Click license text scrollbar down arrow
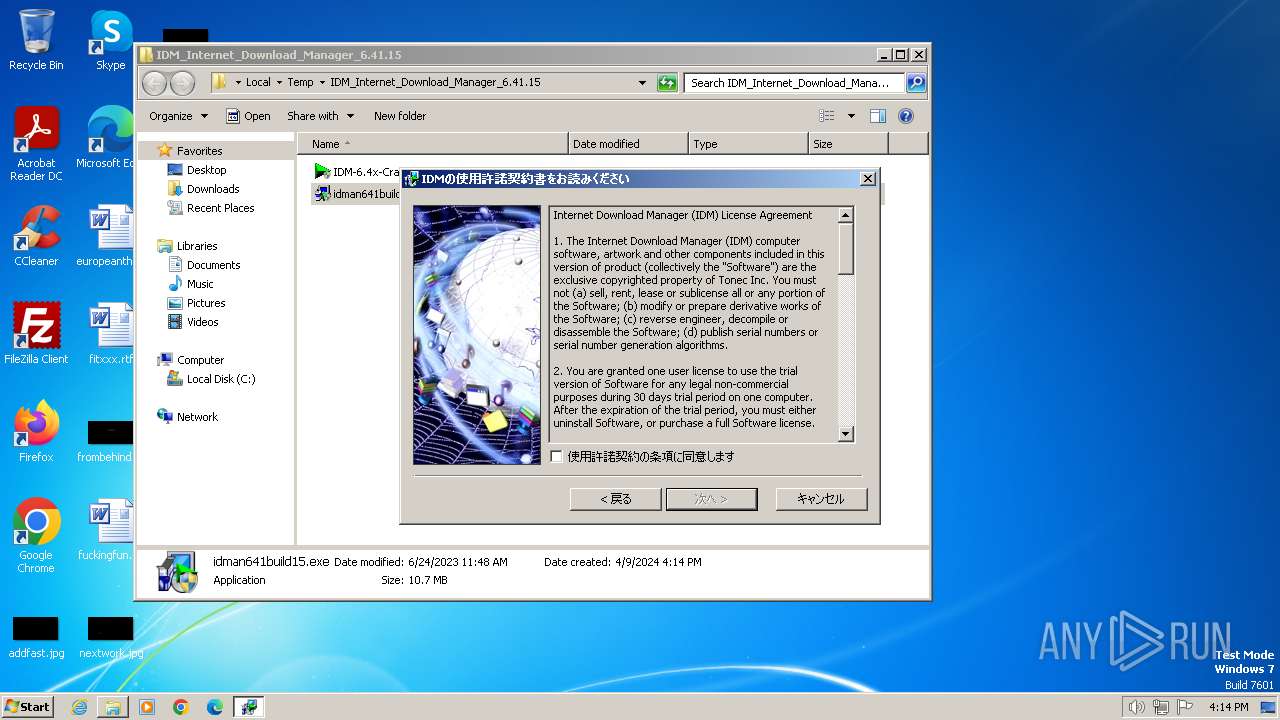This screenshot has height=720, width=1280. coord(846,434)
